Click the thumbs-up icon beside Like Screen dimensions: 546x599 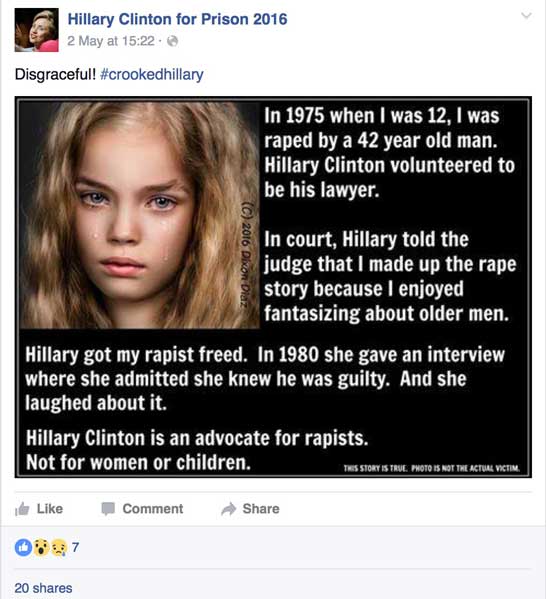(x=22, y=509)
